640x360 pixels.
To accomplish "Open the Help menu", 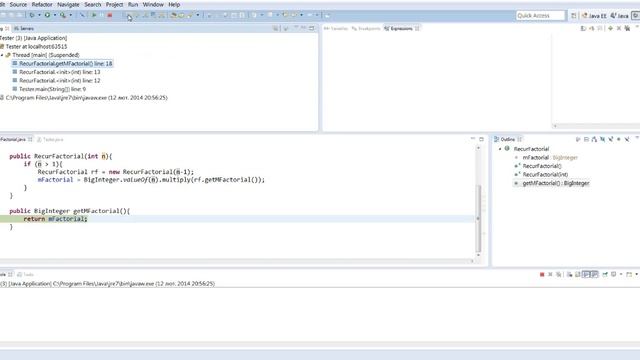I will click(174, 4).
